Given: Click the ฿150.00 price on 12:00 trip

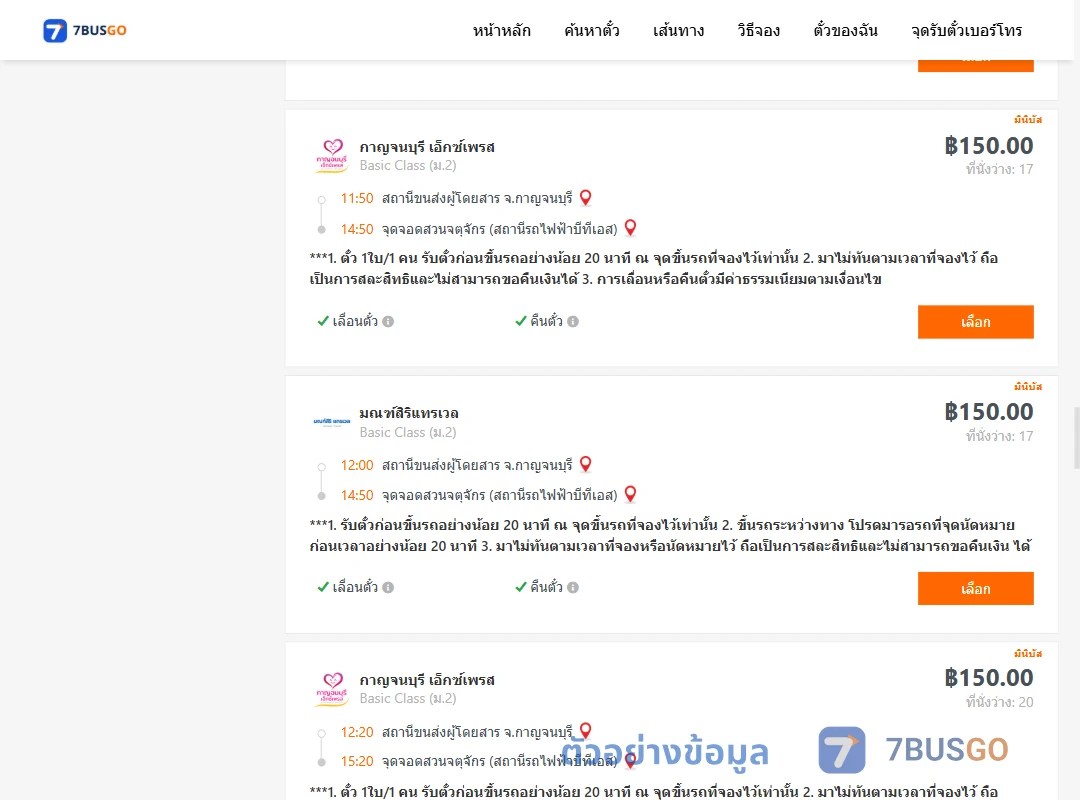Looking at the screenshot, I should (x=989, y=411).
